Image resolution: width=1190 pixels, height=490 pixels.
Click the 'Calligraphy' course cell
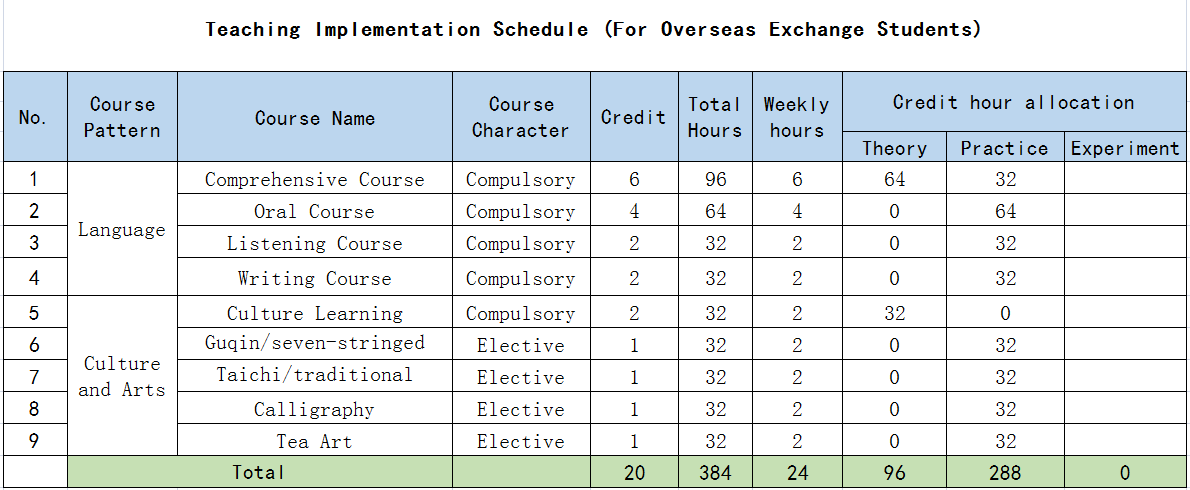click(x=314, y=409)
